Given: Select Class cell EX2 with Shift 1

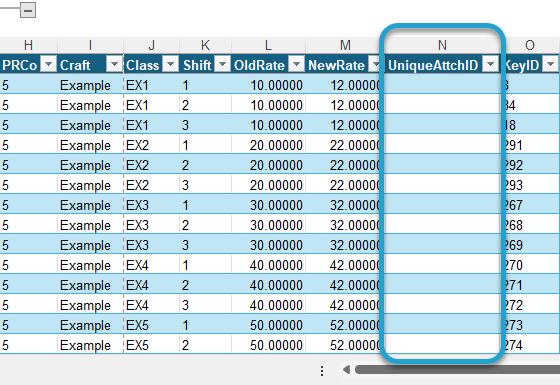Looking at the screenshot, I should tap(151, 145).
